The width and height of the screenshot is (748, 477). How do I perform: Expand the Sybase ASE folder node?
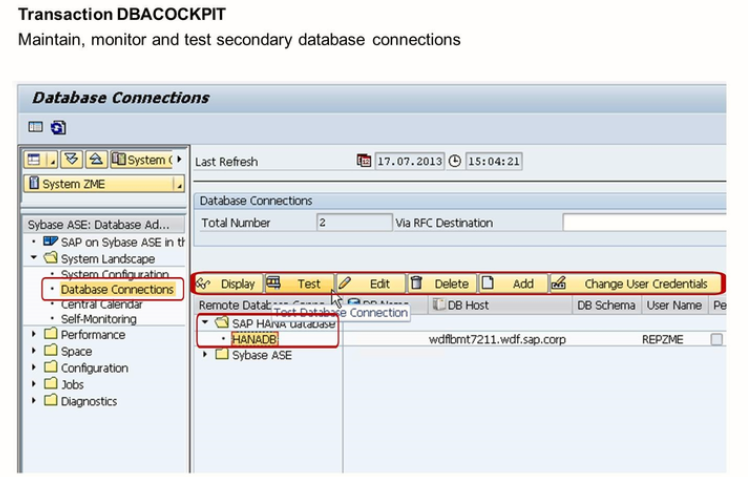207,356
